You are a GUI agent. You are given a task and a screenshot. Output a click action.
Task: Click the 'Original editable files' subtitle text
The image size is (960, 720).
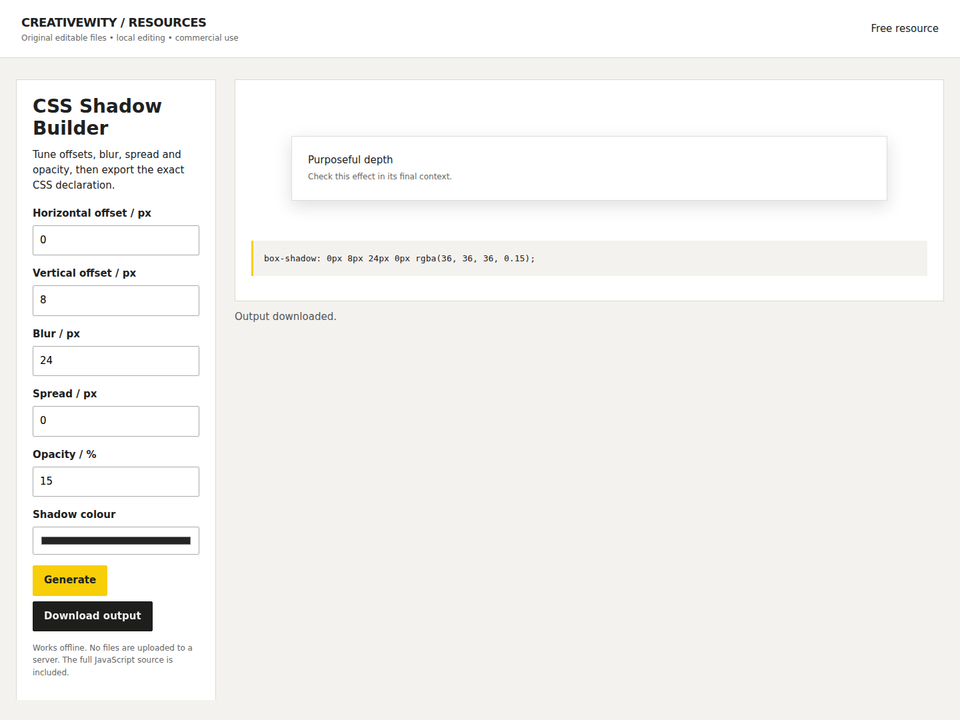pos(130,38)
